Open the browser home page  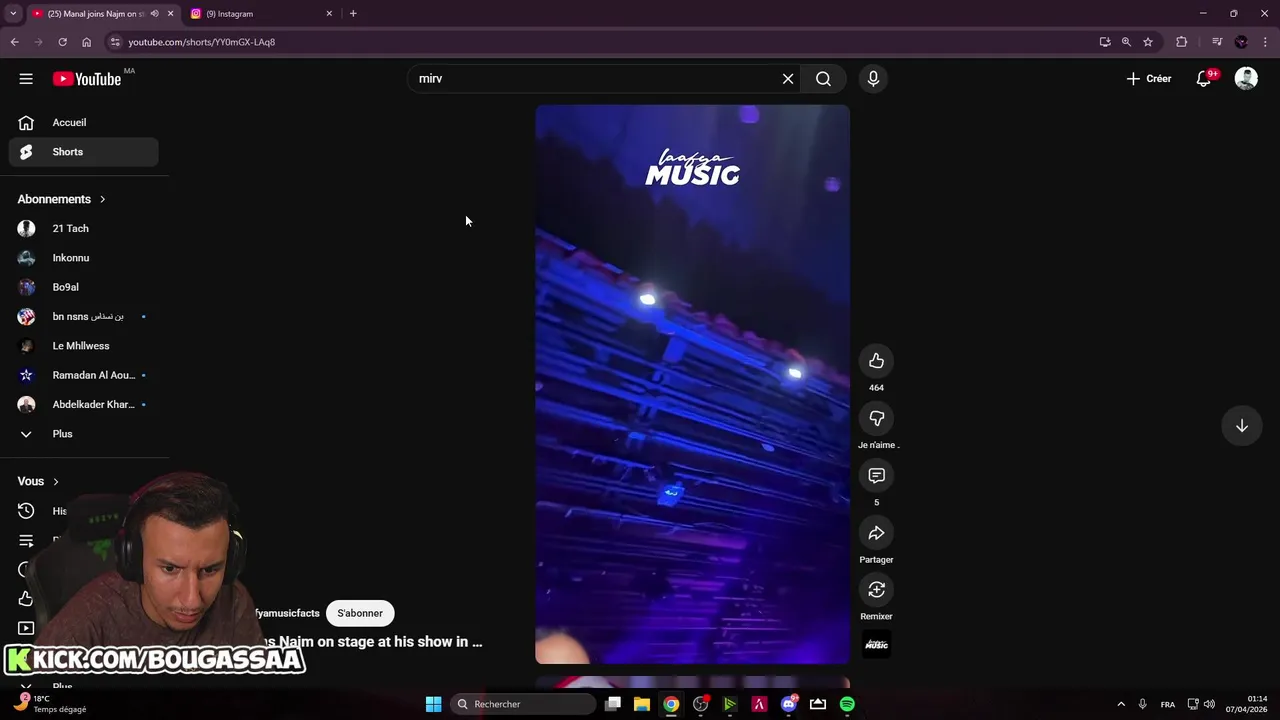click(x=86, y=42)
